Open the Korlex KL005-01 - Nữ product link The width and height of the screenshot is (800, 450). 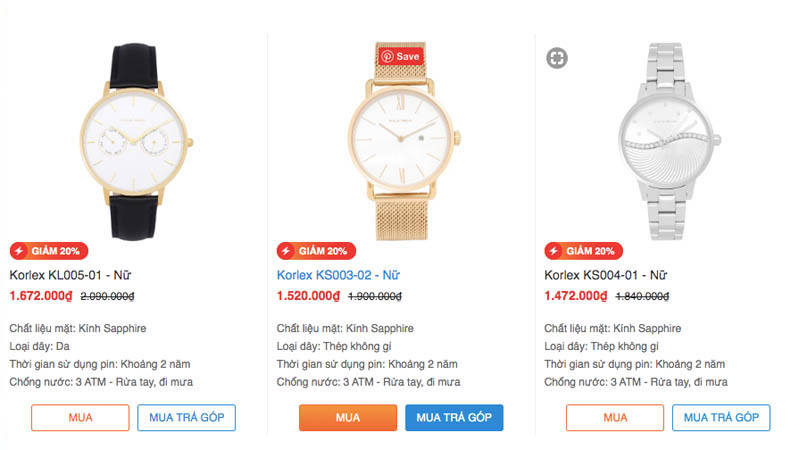(x=70, y=275)
